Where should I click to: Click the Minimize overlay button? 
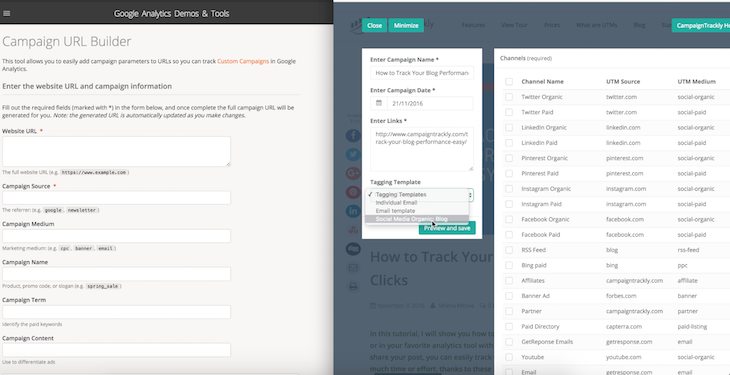click(406, 26)
